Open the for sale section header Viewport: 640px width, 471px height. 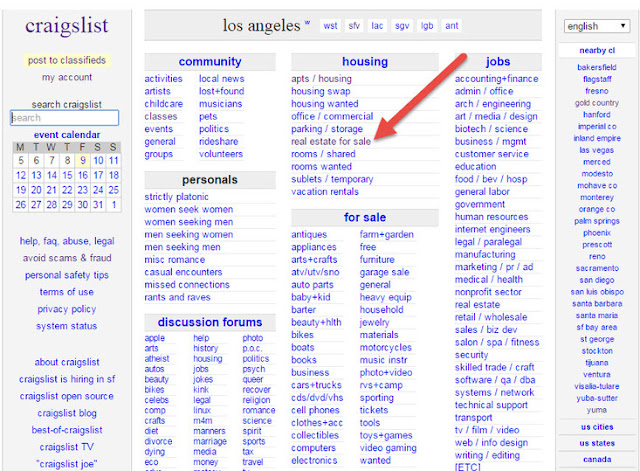click(365, 218)
